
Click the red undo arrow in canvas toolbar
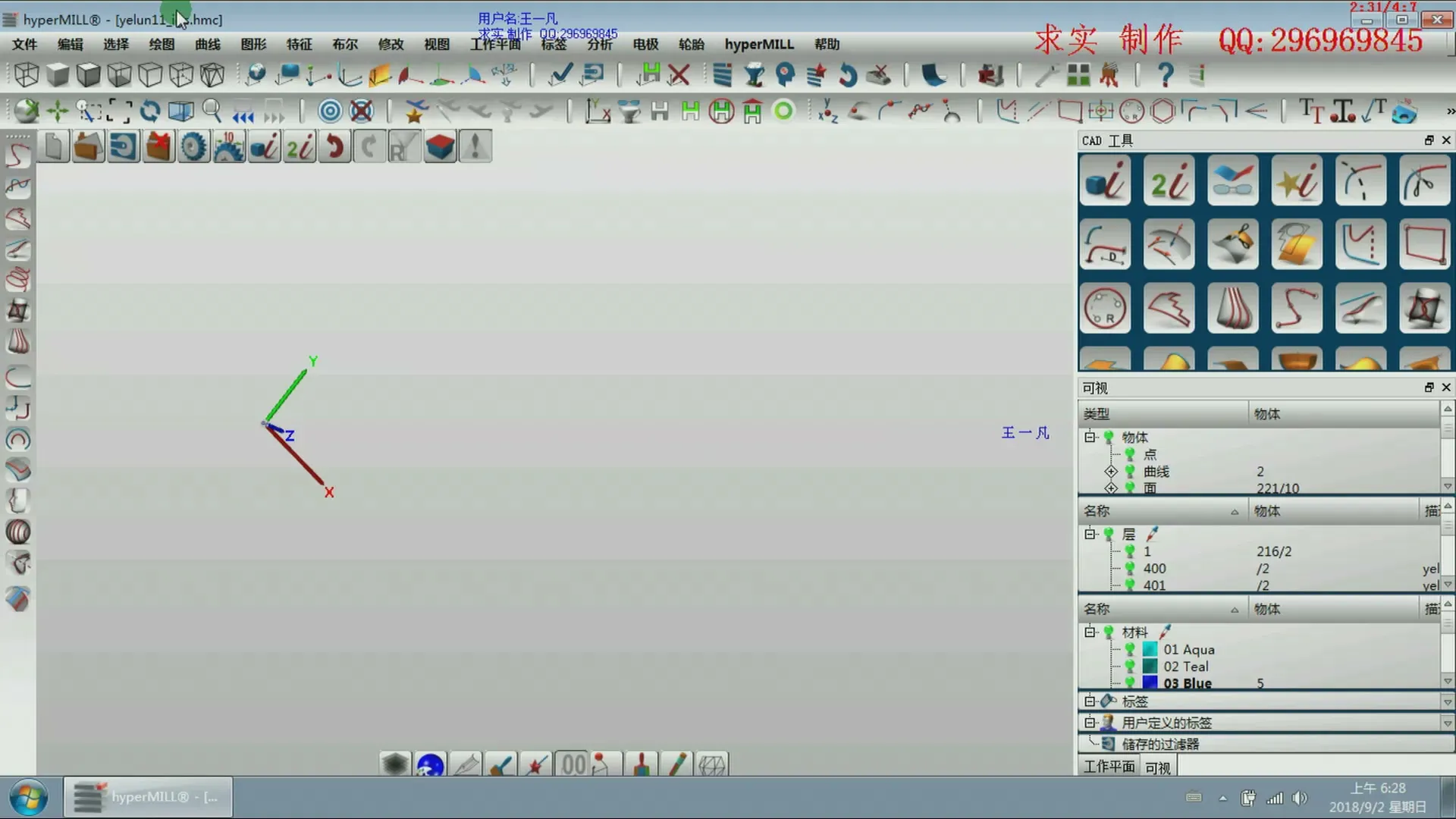pyautogui.click(x=334, y=146)
